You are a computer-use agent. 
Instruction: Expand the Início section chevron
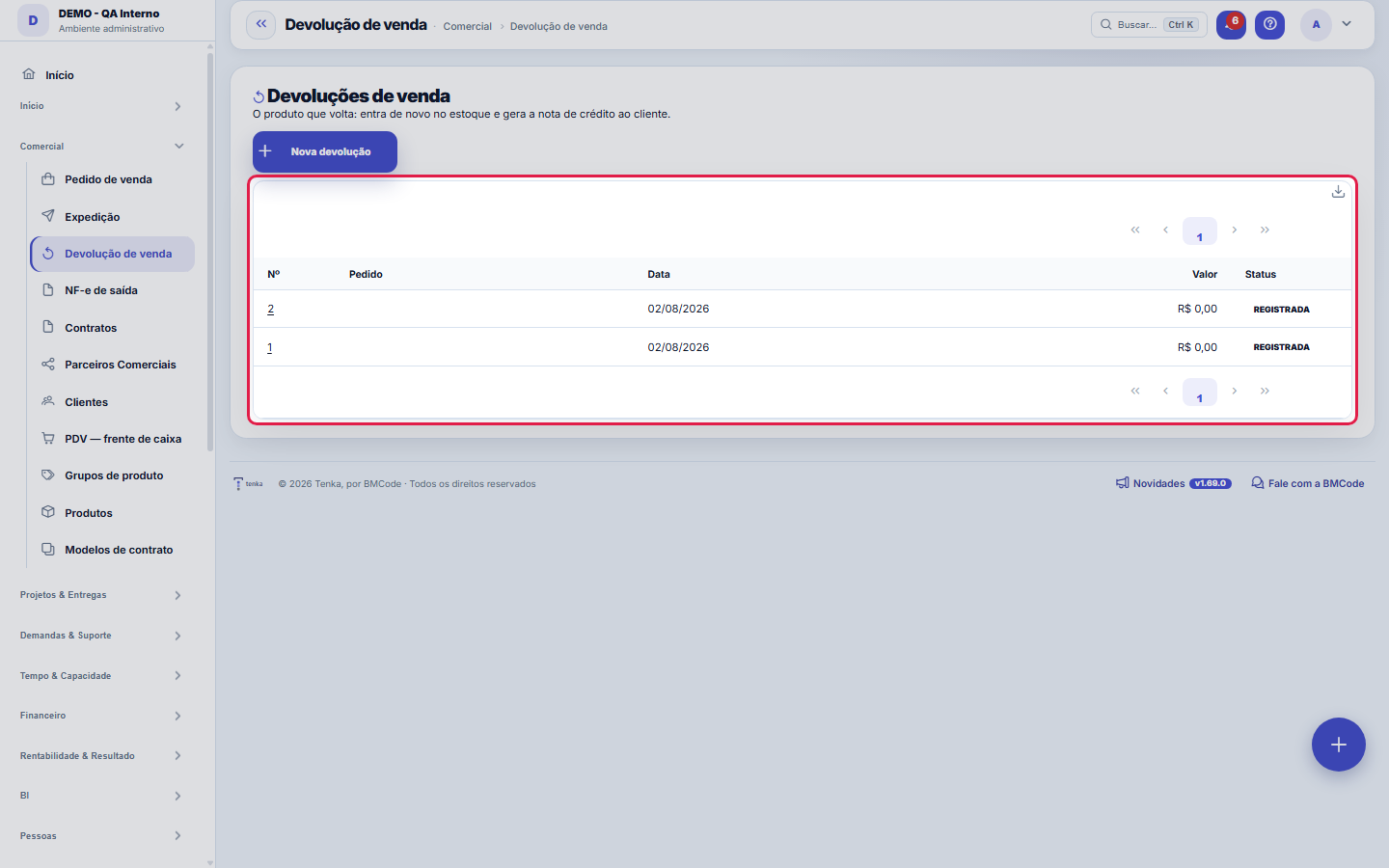(x=177, y=106)
